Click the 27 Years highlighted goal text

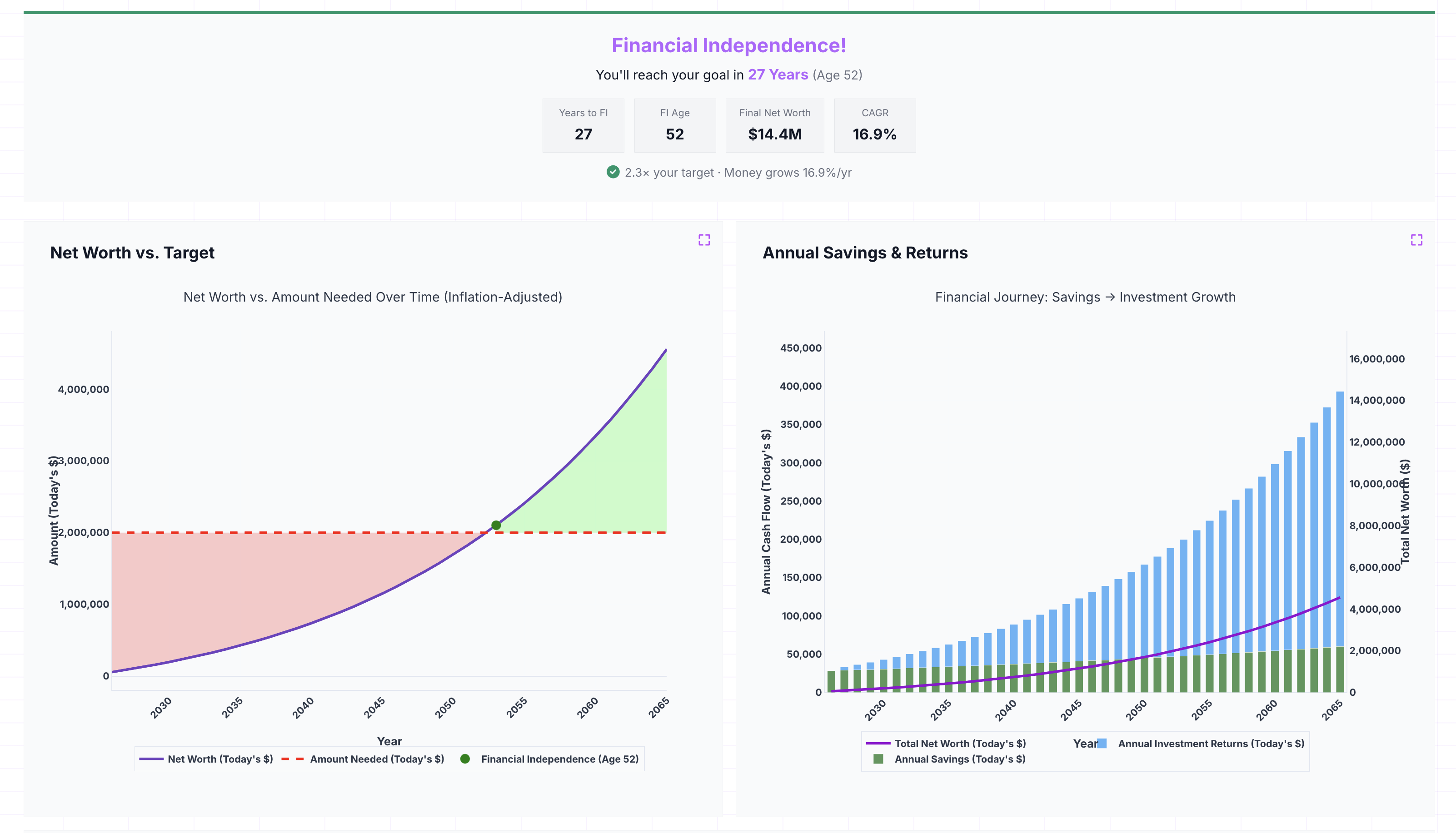click(778, 74)
